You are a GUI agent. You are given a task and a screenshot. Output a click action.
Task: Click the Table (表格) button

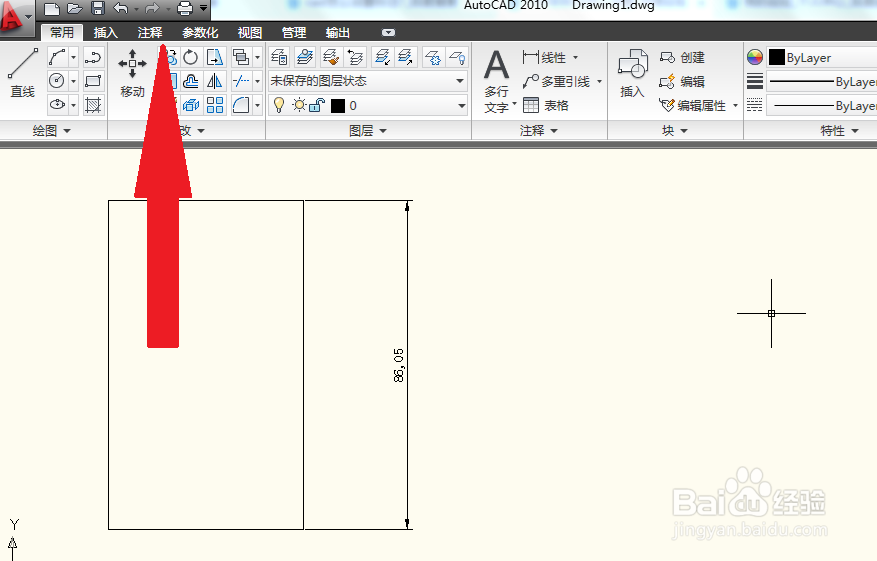[546, 105]
